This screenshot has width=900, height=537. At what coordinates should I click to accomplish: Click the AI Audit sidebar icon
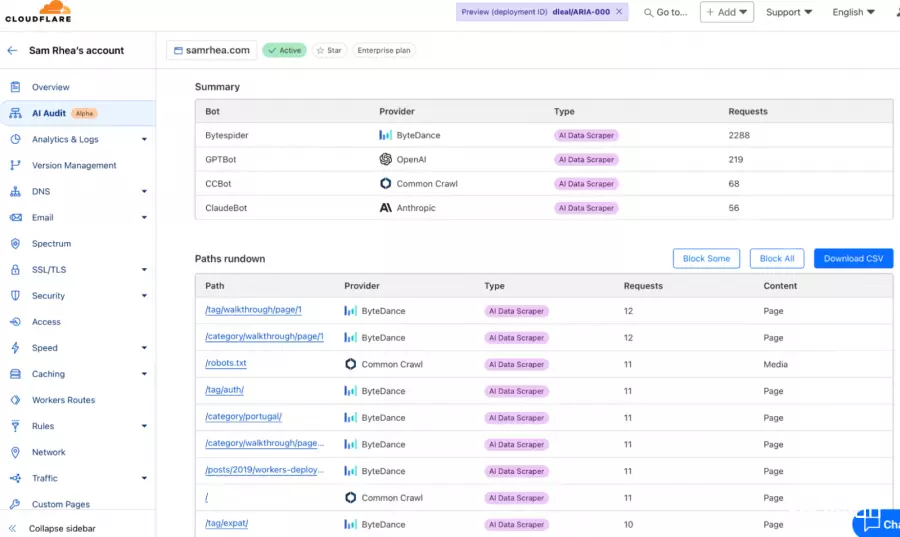coord(15,113)
